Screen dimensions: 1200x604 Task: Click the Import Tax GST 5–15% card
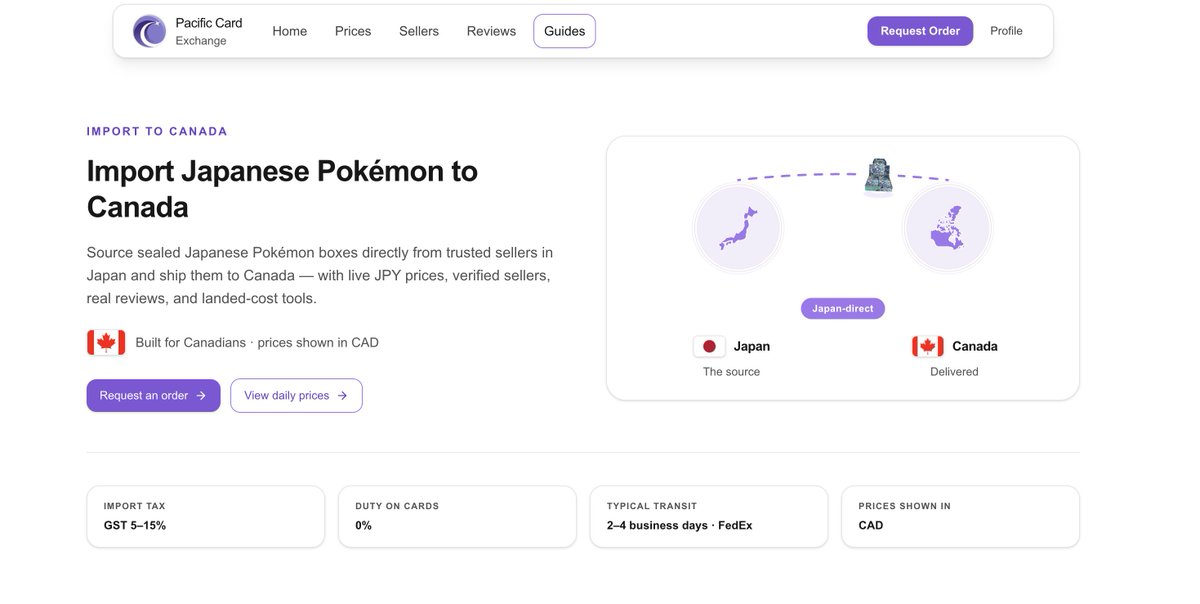[206, 516]
